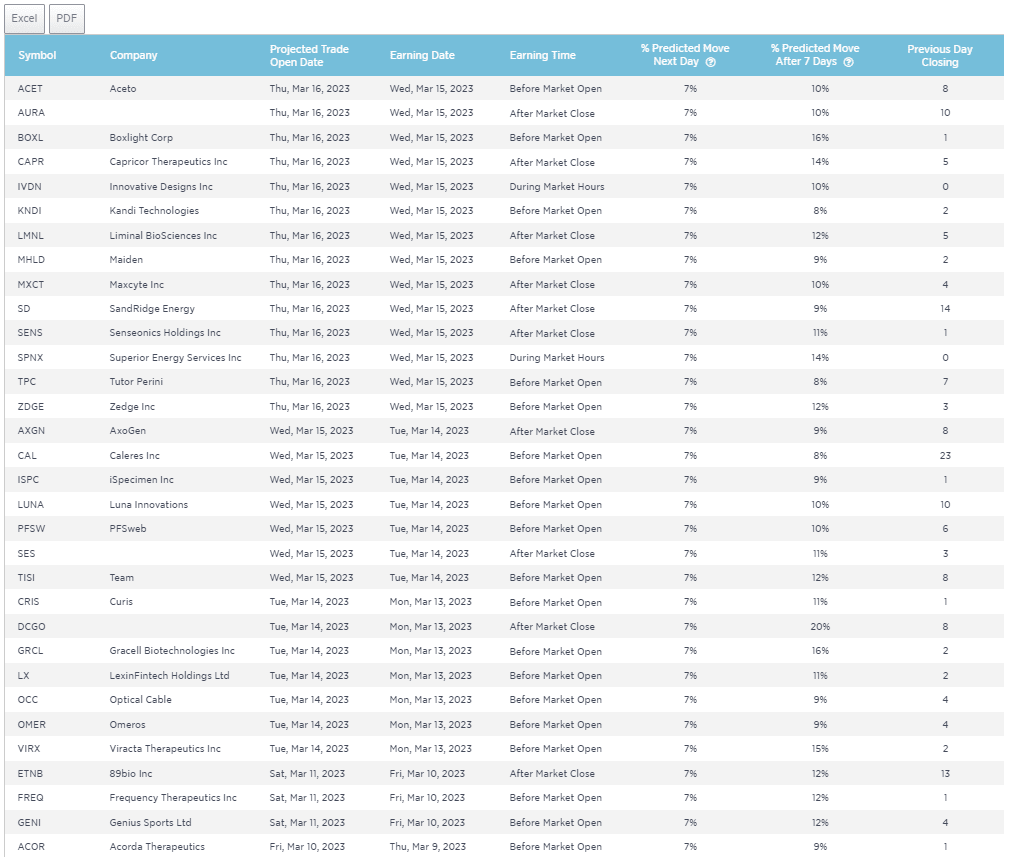
Task: Select the TPC symbol cell
Action: click(x=27, y=382)
